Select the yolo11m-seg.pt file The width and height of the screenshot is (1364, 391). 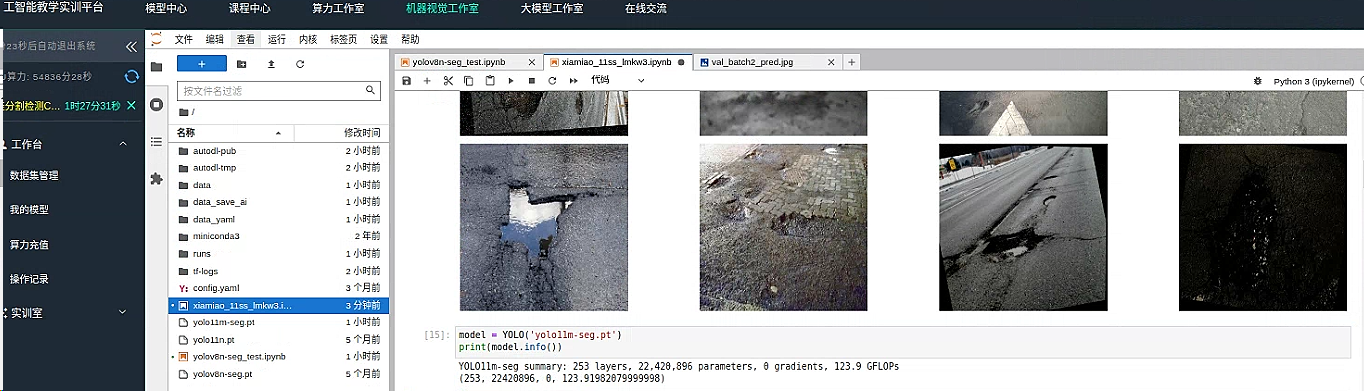pyautogui.click(x=279, y=322)
